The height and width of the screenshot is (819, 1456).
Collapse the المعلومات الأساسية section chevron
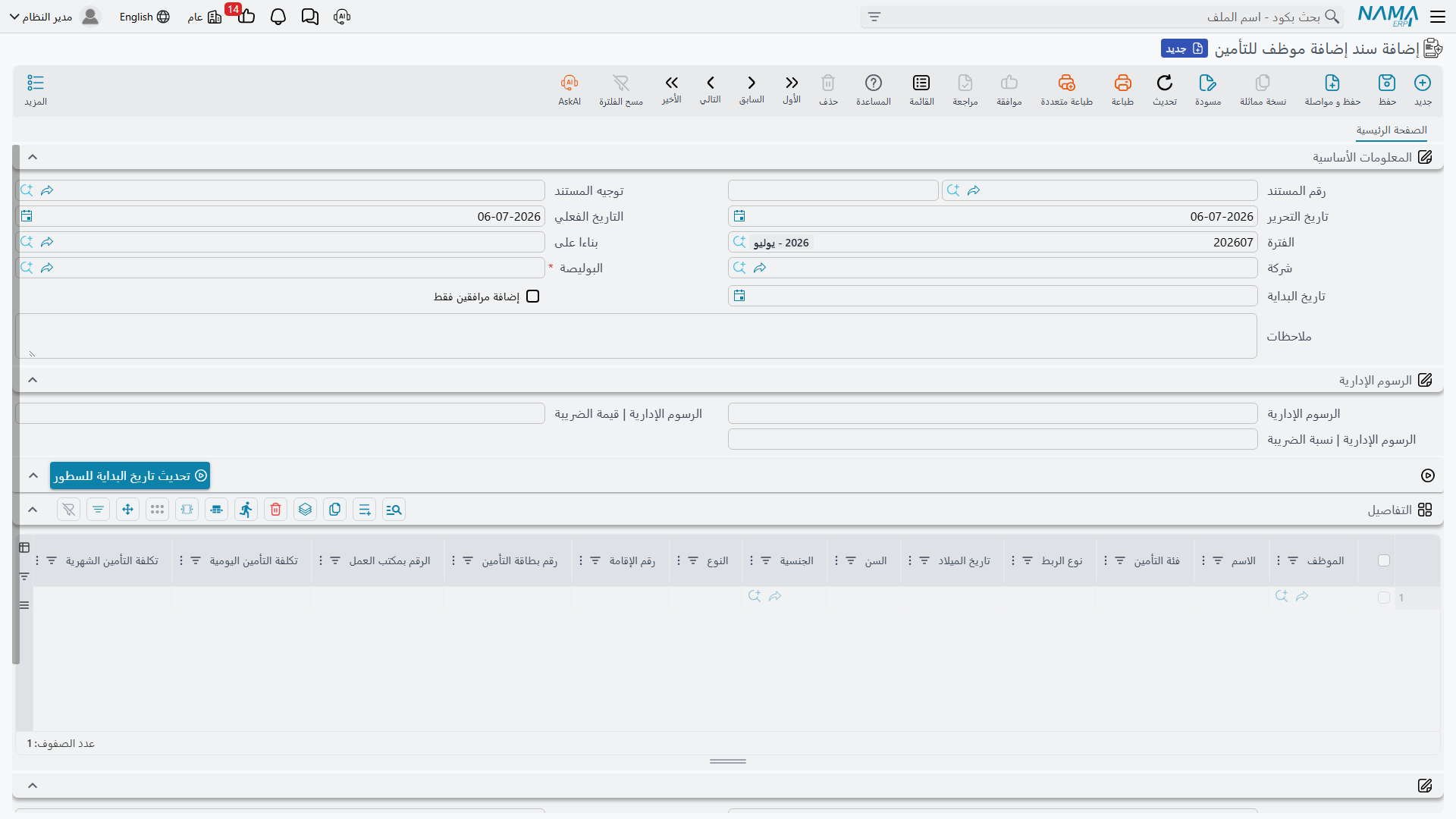pyautogui.click(x=33, y=157)
